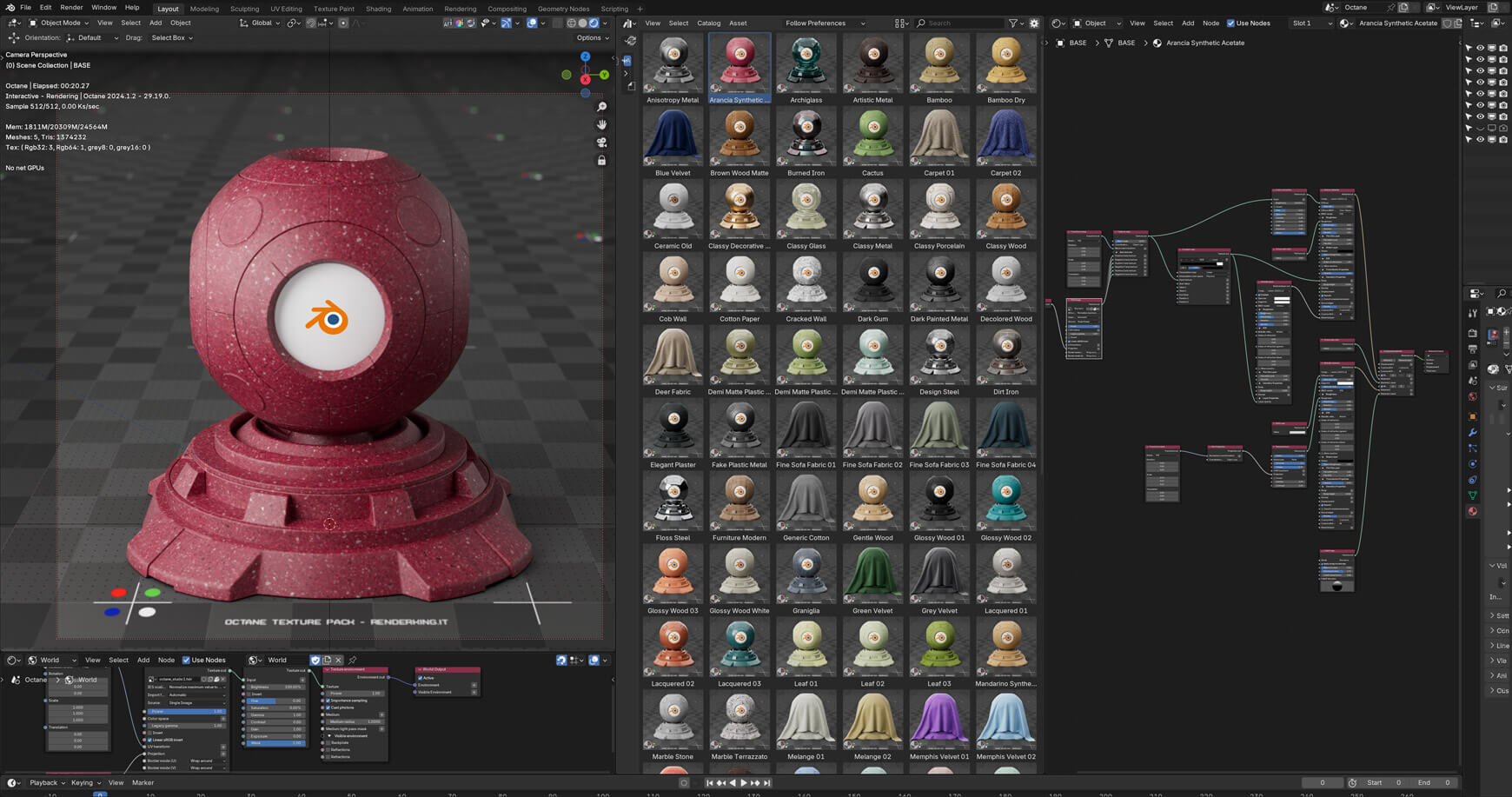1512x797 pixels.
Task: Open the Marker menu in timeline
Action: [143, 783]
